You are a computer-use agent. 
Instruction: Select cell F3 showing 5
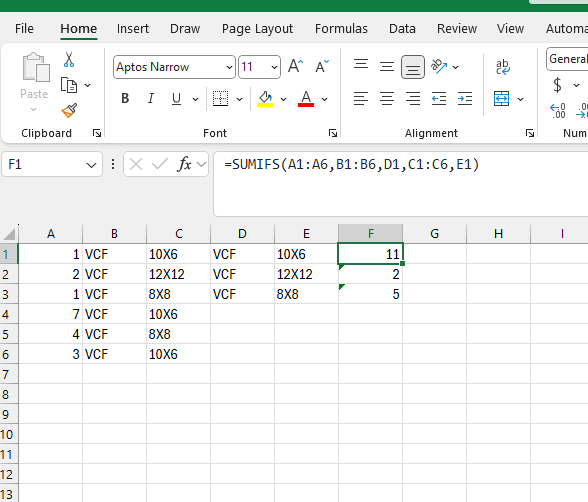pos(370,294)
